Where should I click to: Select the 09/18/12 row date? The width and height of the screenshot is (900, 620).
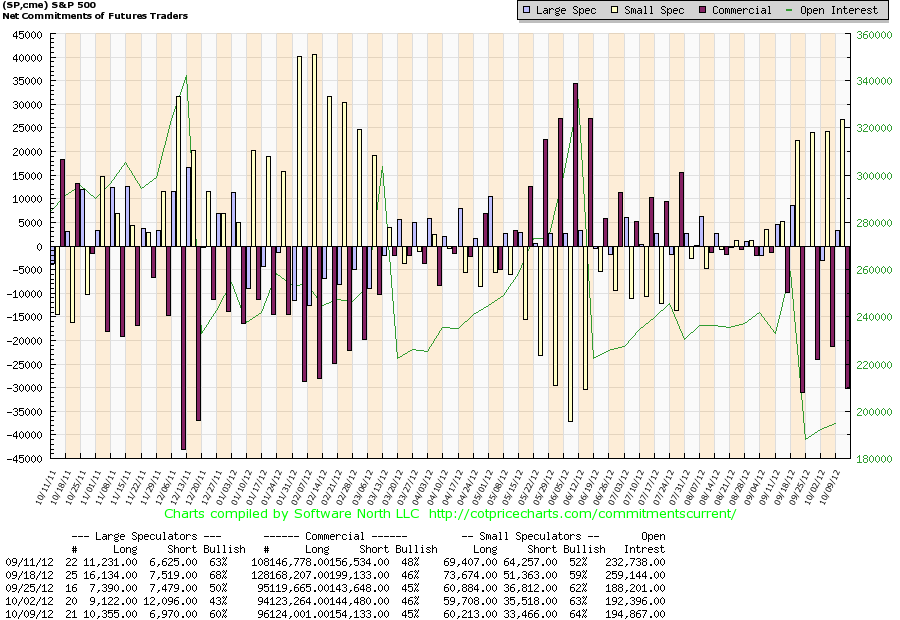[x=29, y=575]
